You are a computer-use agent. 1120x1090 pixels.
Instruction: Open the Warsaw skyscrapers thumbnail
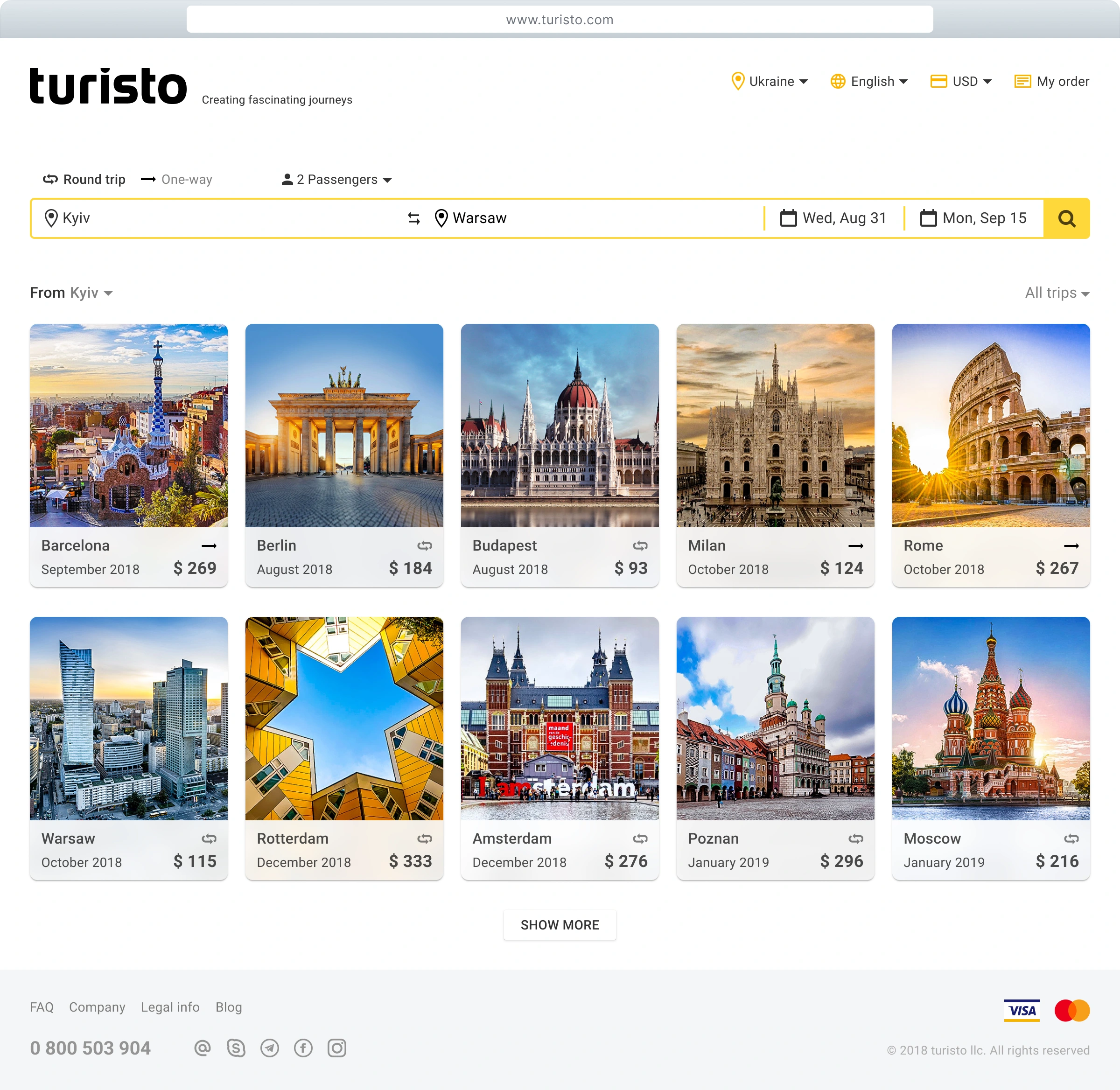coord(129,719)
